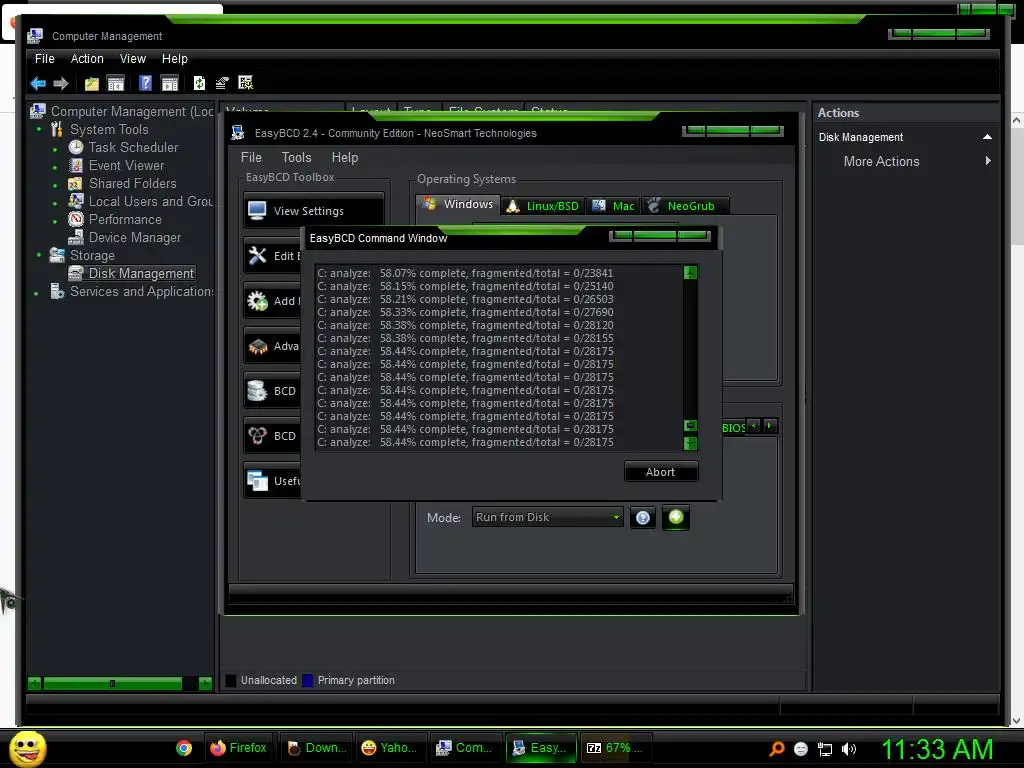Click the orange magnifier tray icon
This screenshot has height=768, width=1024.
tap(777, 749)
